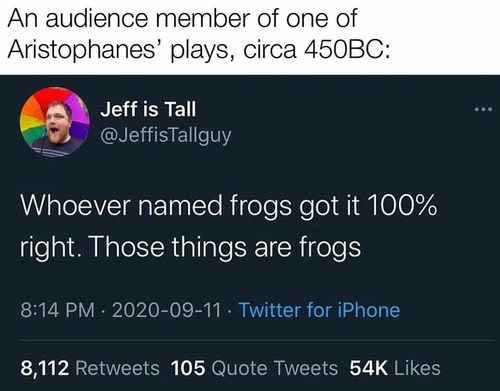View the 8,112 Retweets list
This screenshot has height=391, width=500.
pyautogui.click(x=90, y=368)
